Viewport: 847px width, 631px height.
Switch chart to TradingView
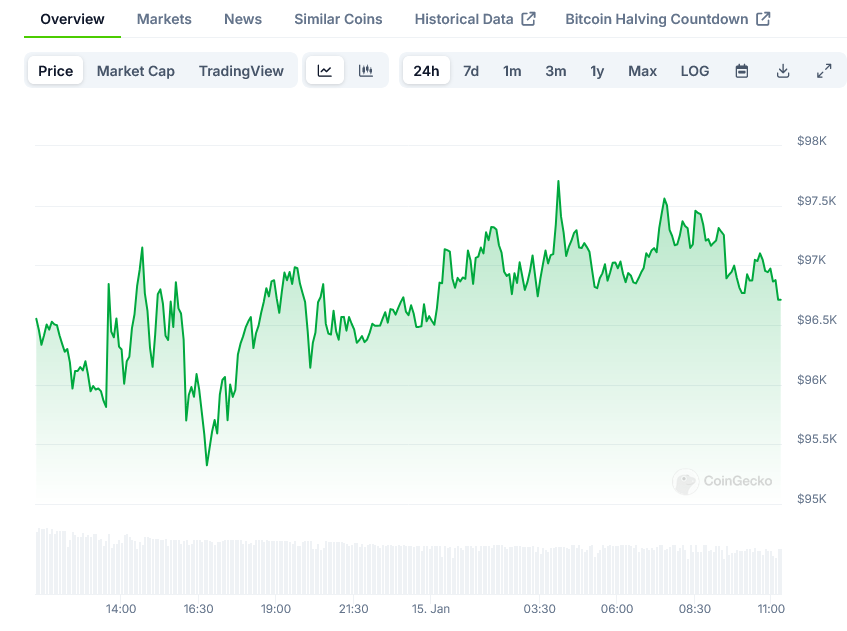click(x=241, y=71)
